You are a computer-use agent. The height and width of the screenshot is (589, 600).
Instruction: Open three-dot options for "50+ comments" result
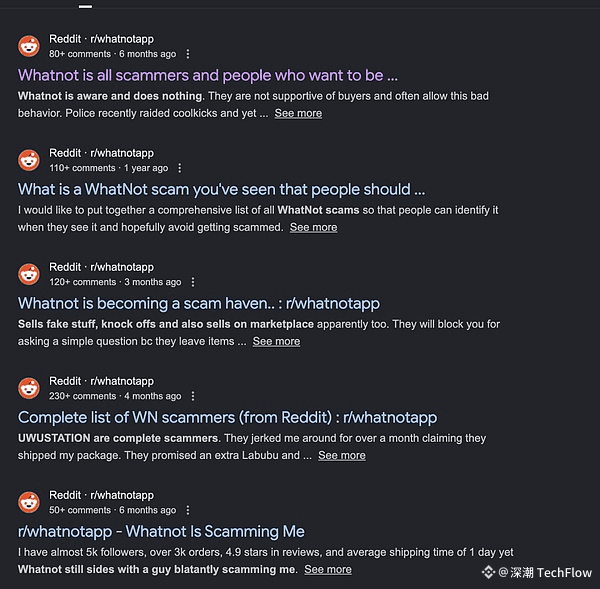(x=188, y=510)
